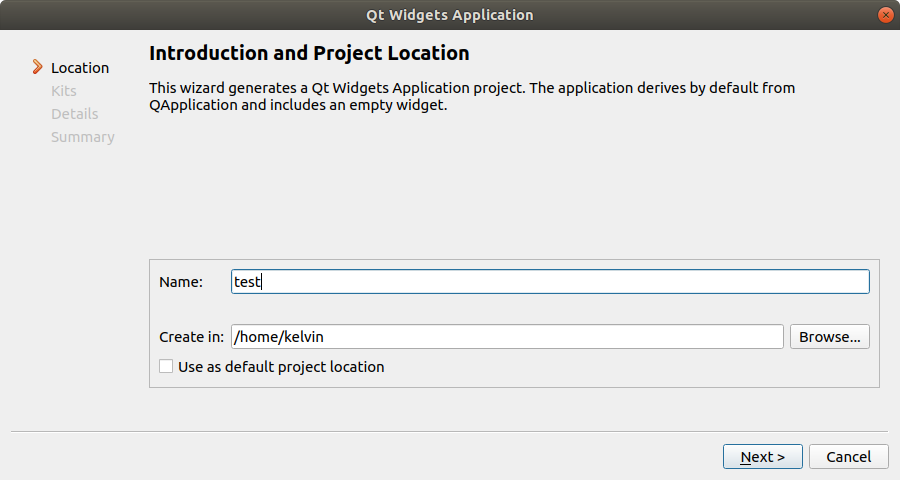Open the Summary wizard step
The width and height of the screenshot is (900, 480).
pos(83,137)
